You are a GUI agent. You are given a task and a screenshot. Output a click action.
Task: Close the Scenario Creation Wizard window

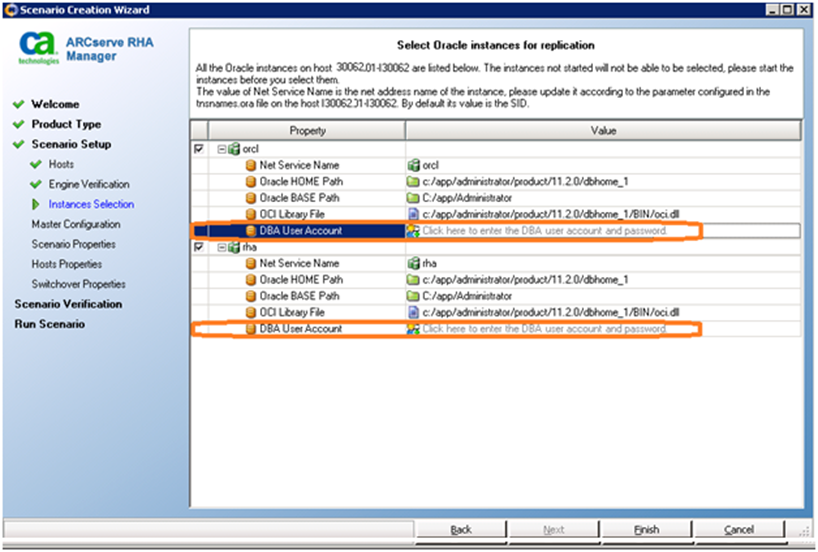click(x=804, y=10)
